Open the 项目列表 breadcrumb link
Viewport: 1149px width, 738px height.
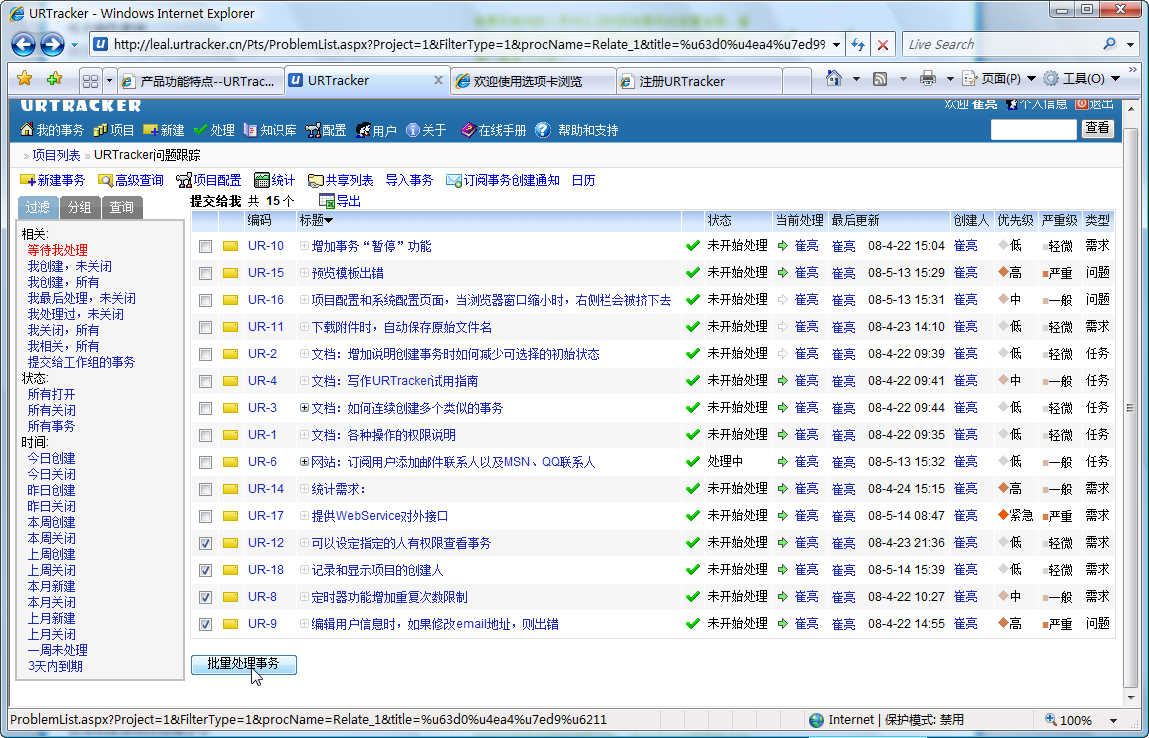pos(56,155)
